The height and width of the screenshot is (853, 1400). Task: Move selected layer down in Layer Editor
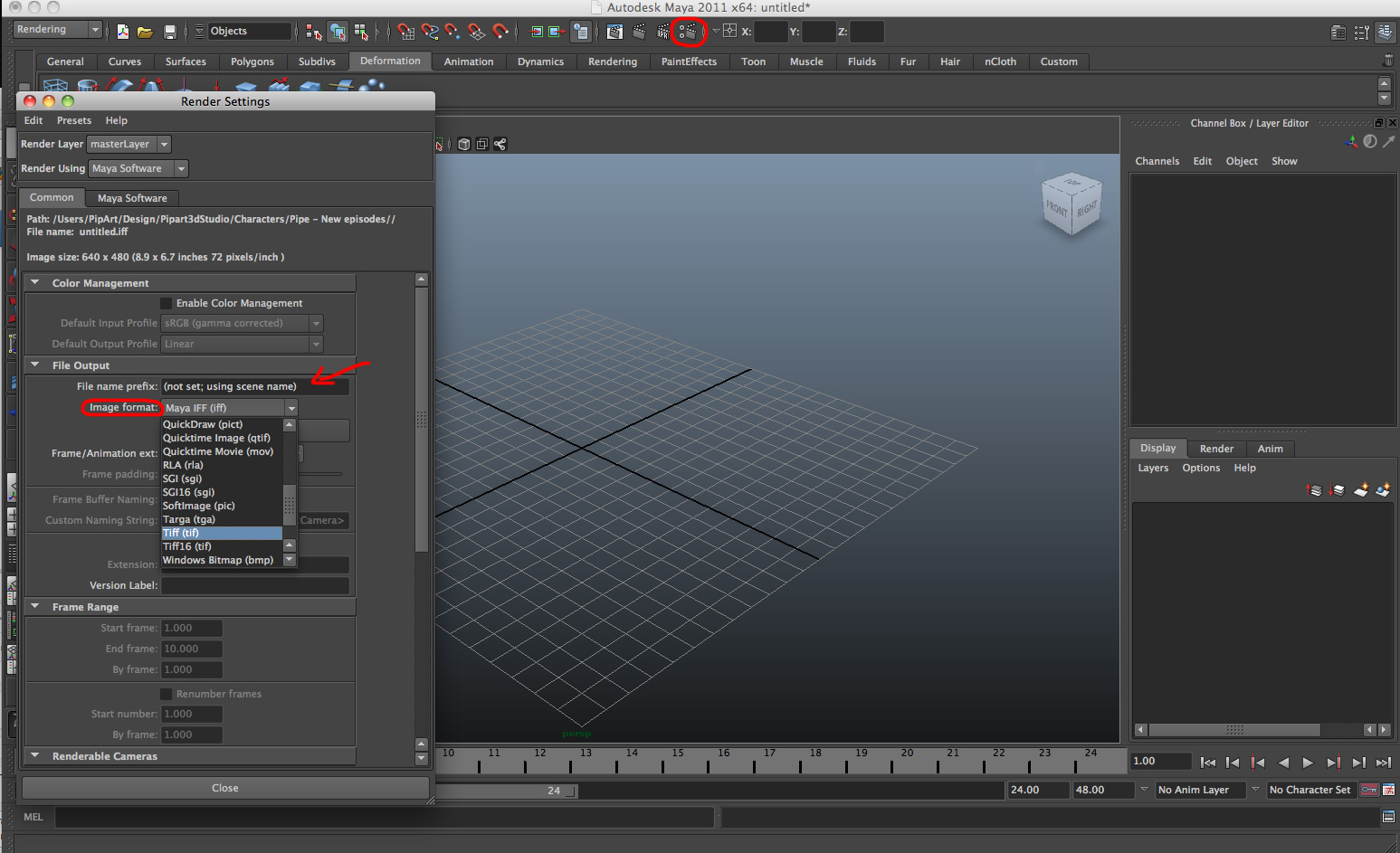[1338, 490]
